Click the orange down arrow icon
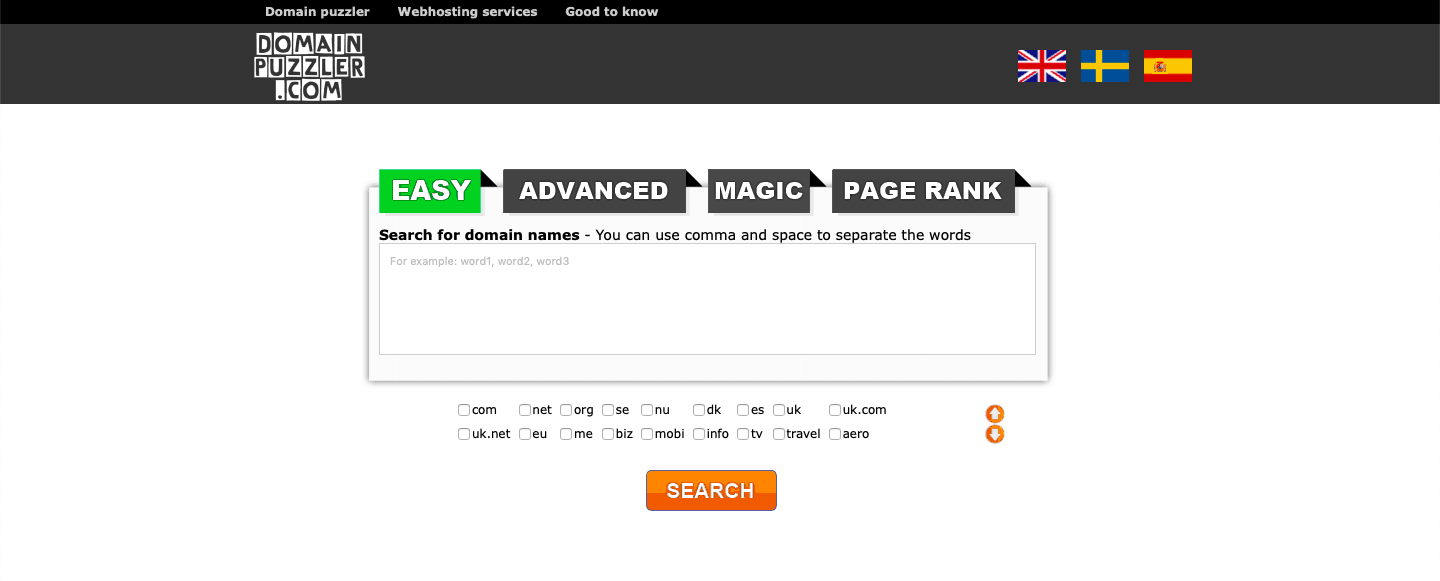Viewport: 1440px width, 581px height. tap(995, 433)
